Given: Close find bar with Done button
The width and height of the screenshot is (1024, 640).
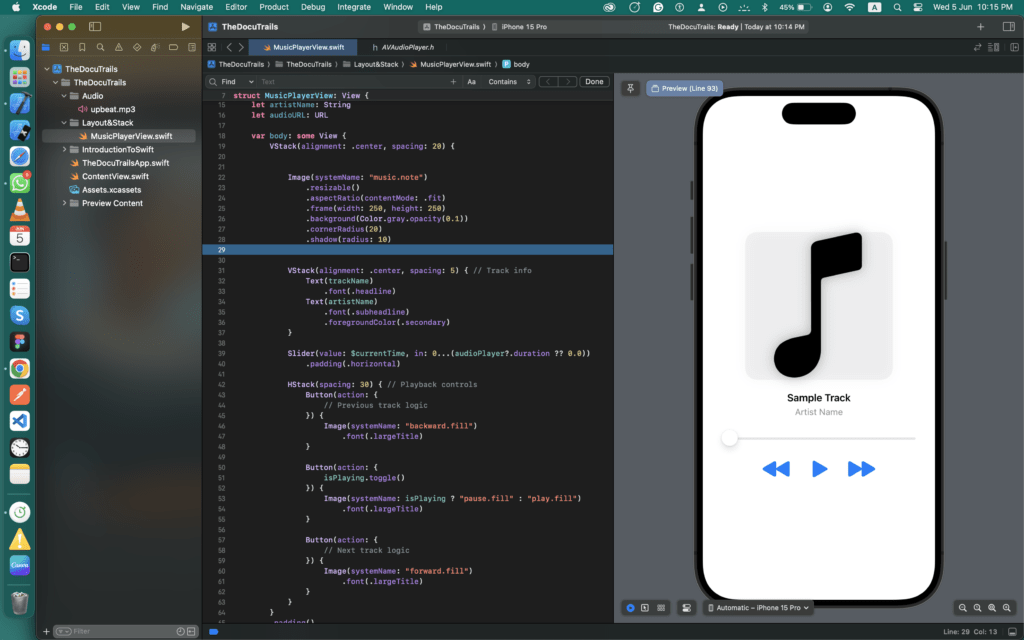Looking at the screenshot, I should 594,82.
